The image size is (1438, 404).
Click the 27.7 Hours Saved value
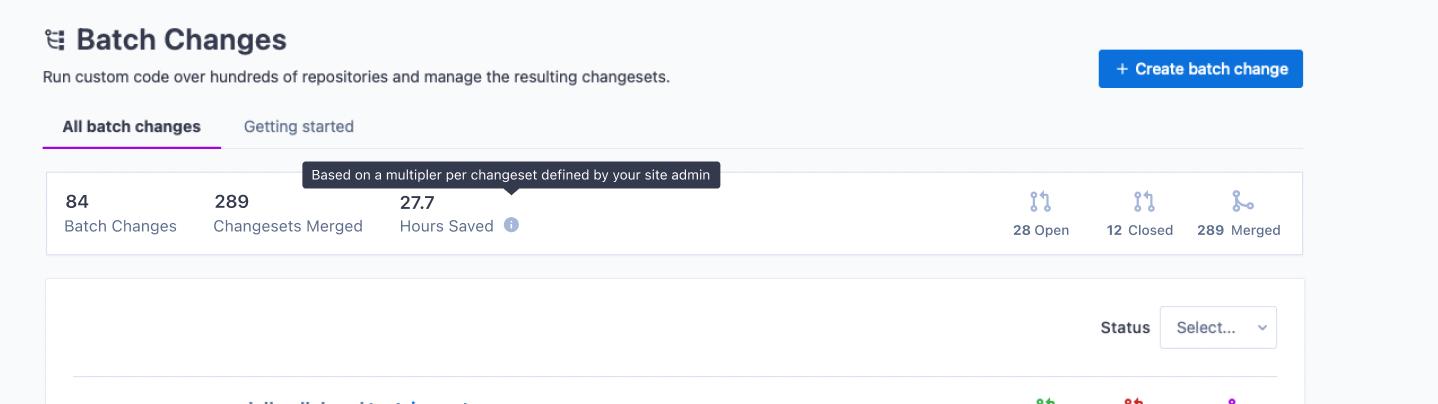pos(417,202)
